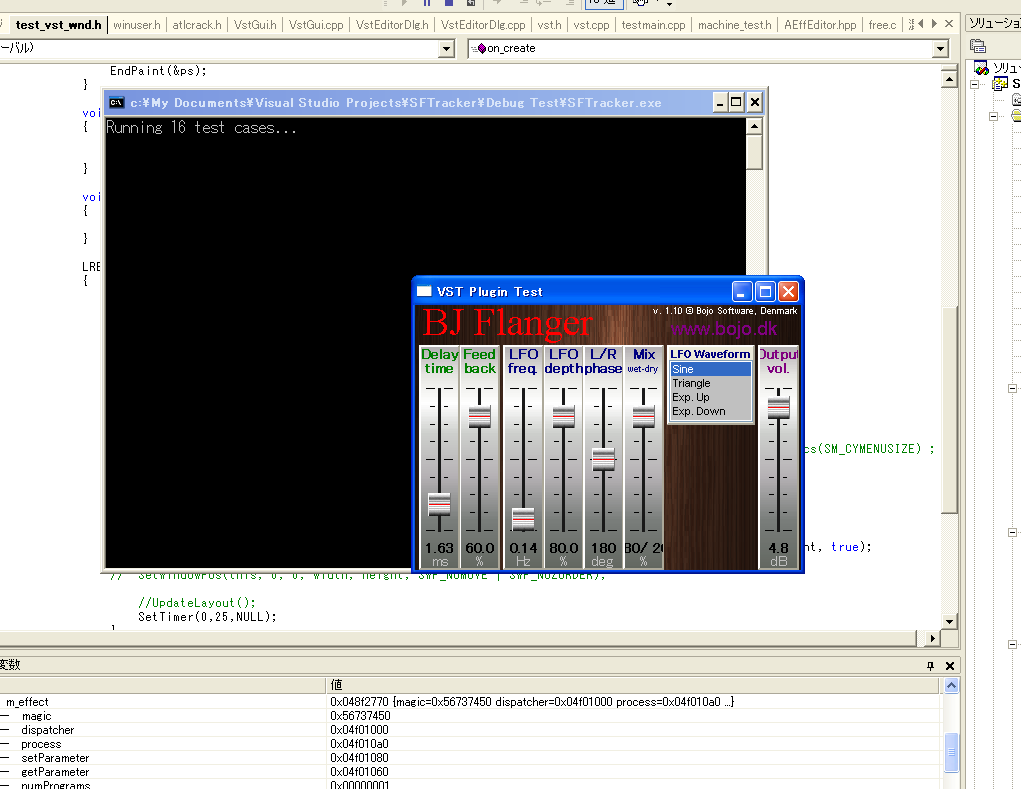Select Triangle in LFO Waveform list
Viewport: 1021px width, 789px height.
click(x=691, y=383)
